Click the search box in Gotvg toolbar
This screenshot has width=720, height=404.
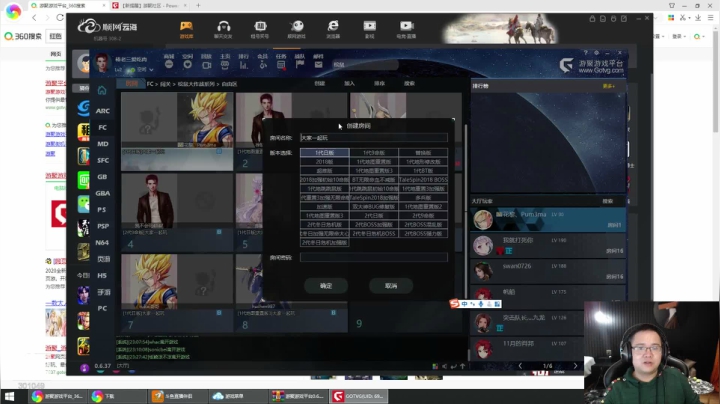[365, 65]
